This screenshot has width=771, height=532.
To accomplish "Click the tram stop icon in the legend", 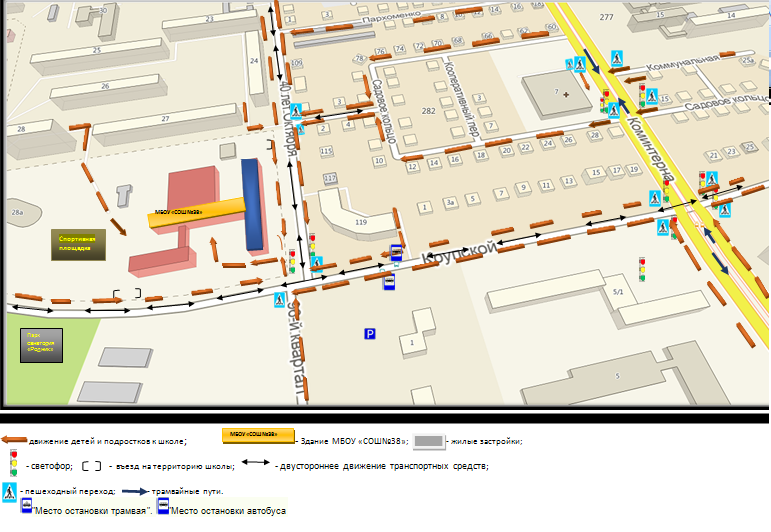I will point(27,505).
